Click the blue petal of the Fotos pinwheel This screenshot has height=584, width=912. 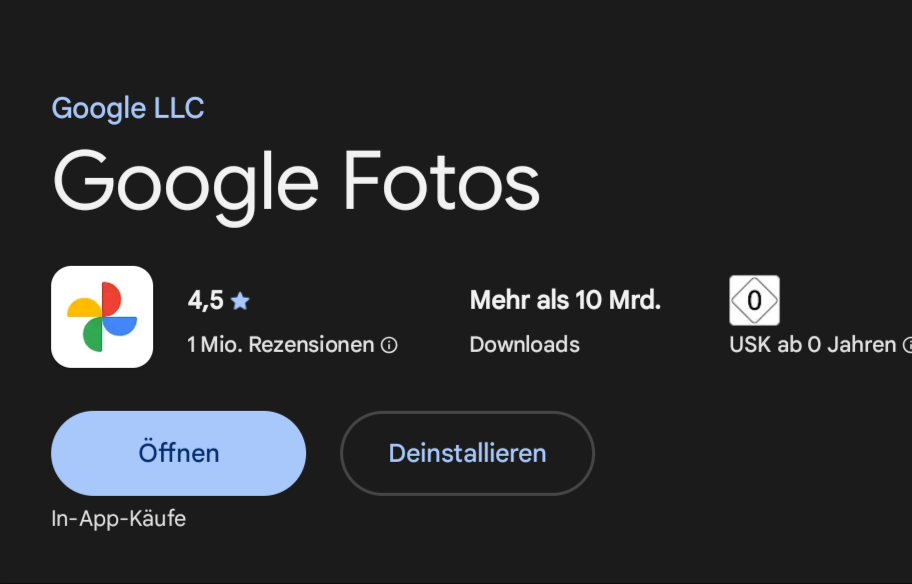click(x=120, y=326)
